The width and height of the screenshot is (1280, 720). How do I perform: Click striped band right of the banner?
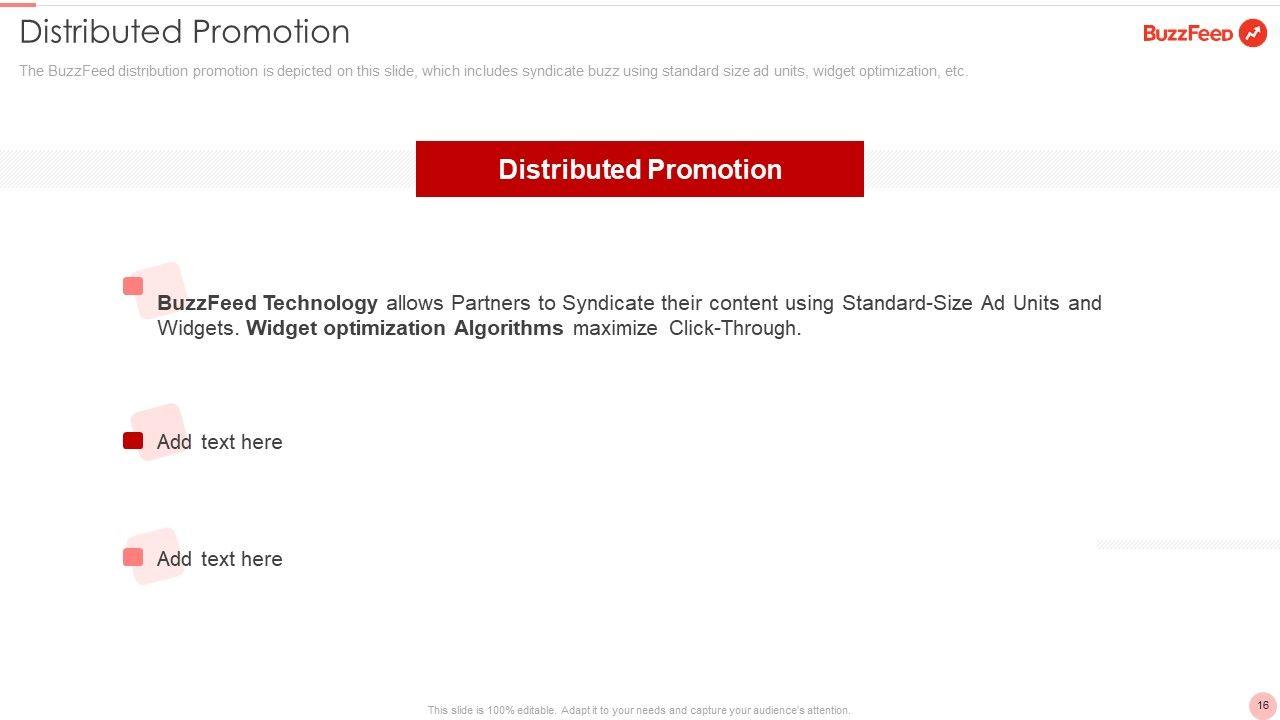[1070, 169]
